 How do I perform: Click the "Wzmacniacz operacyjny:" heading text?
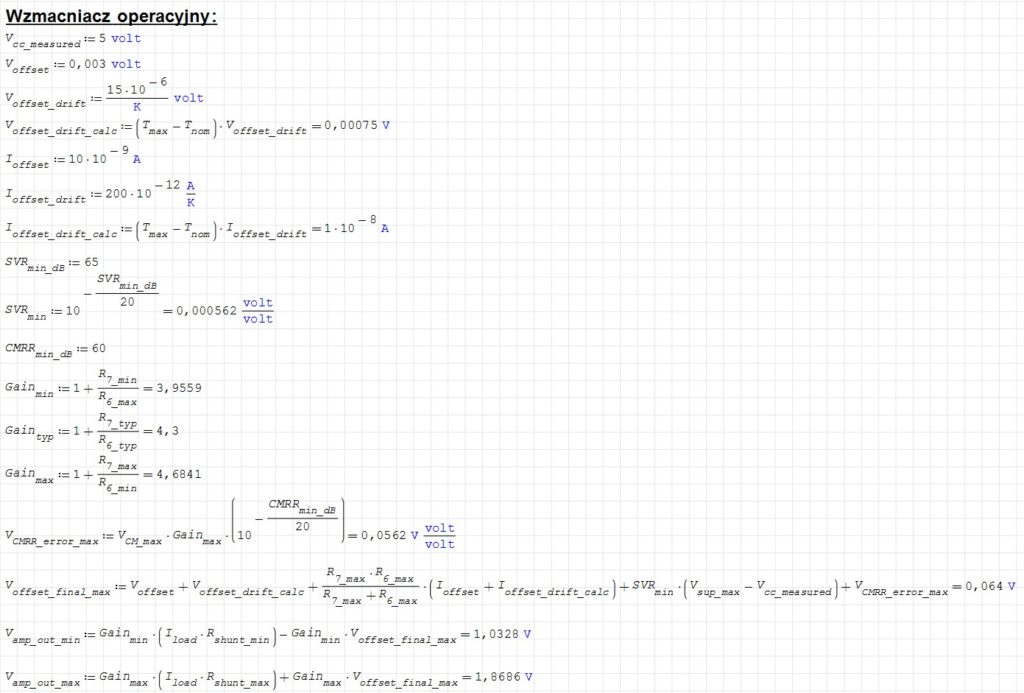[x=111, y=17]
